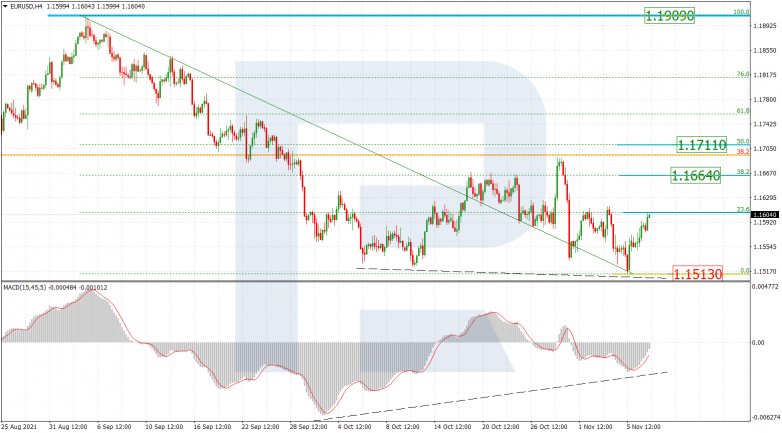Click the Fibonacci 23.6 level label
The image size is (782, 433).
(x=743, y=210)
